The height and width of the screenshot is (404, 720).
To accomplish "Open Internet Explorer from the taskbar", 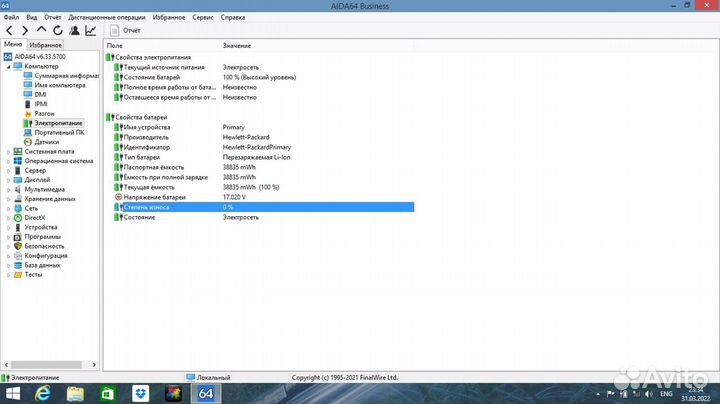I will click(x=42, y=393).
